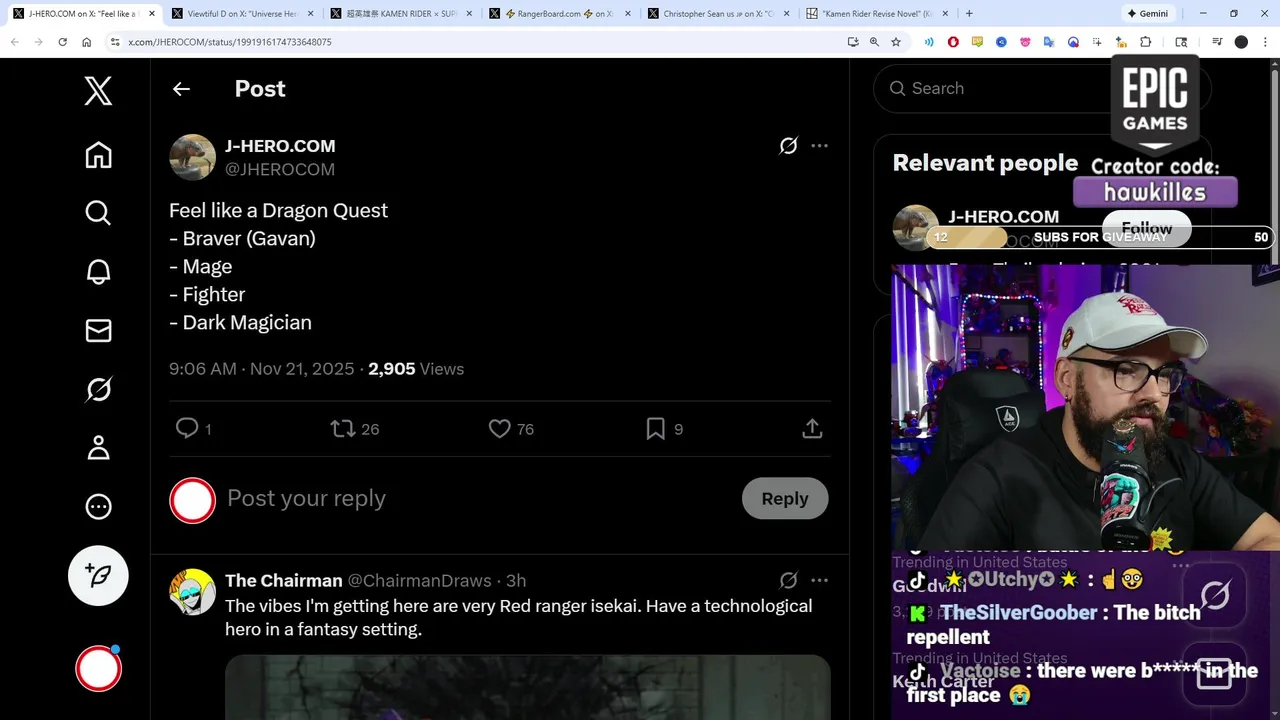Viewport: 1280px width, 720px height.
Task: Click the address bar URL
Action: 230,42
